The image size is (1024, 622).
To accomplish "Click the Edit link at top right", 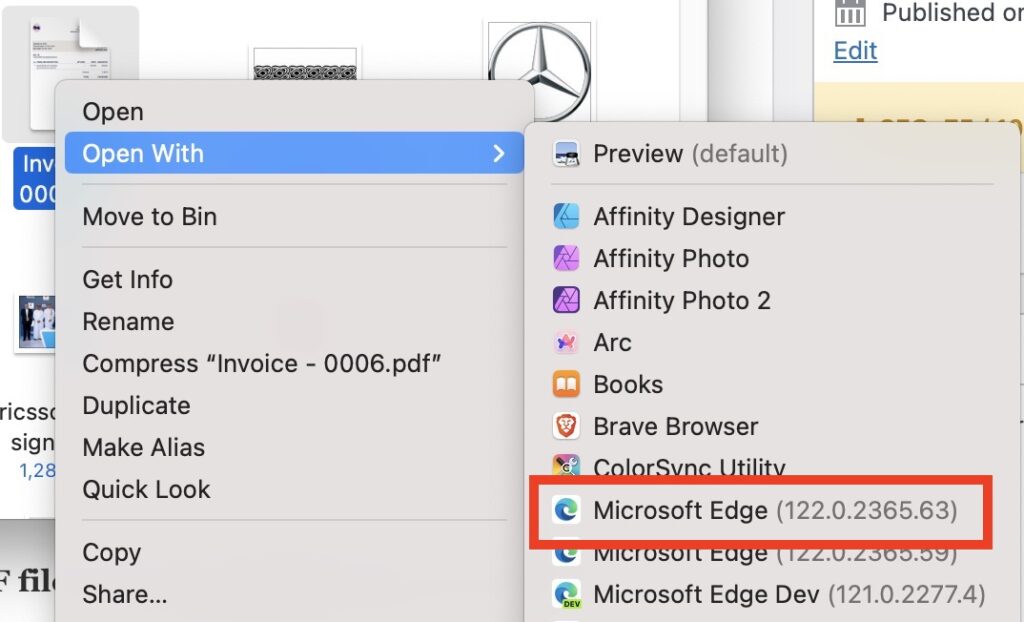I will click(x=855, y=50).
